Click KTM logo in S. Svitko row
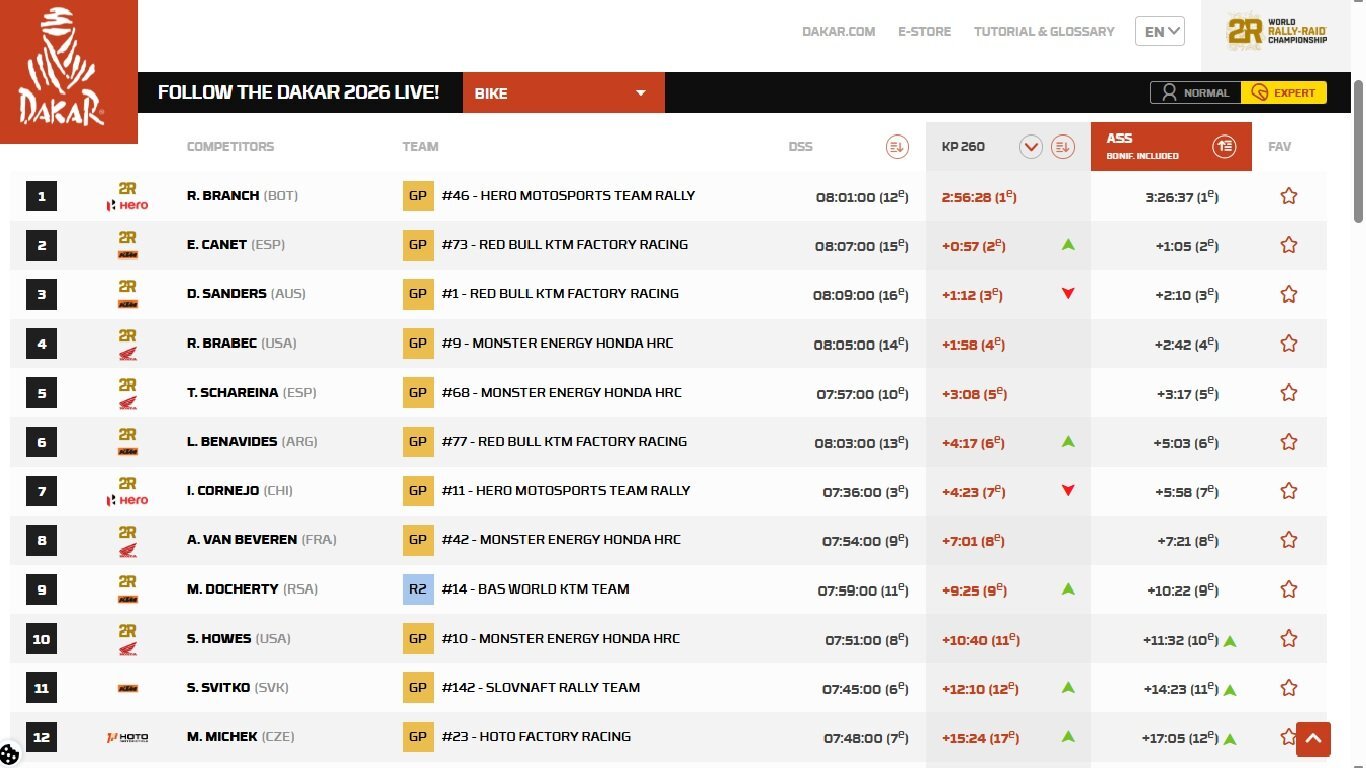 [127, 688]
